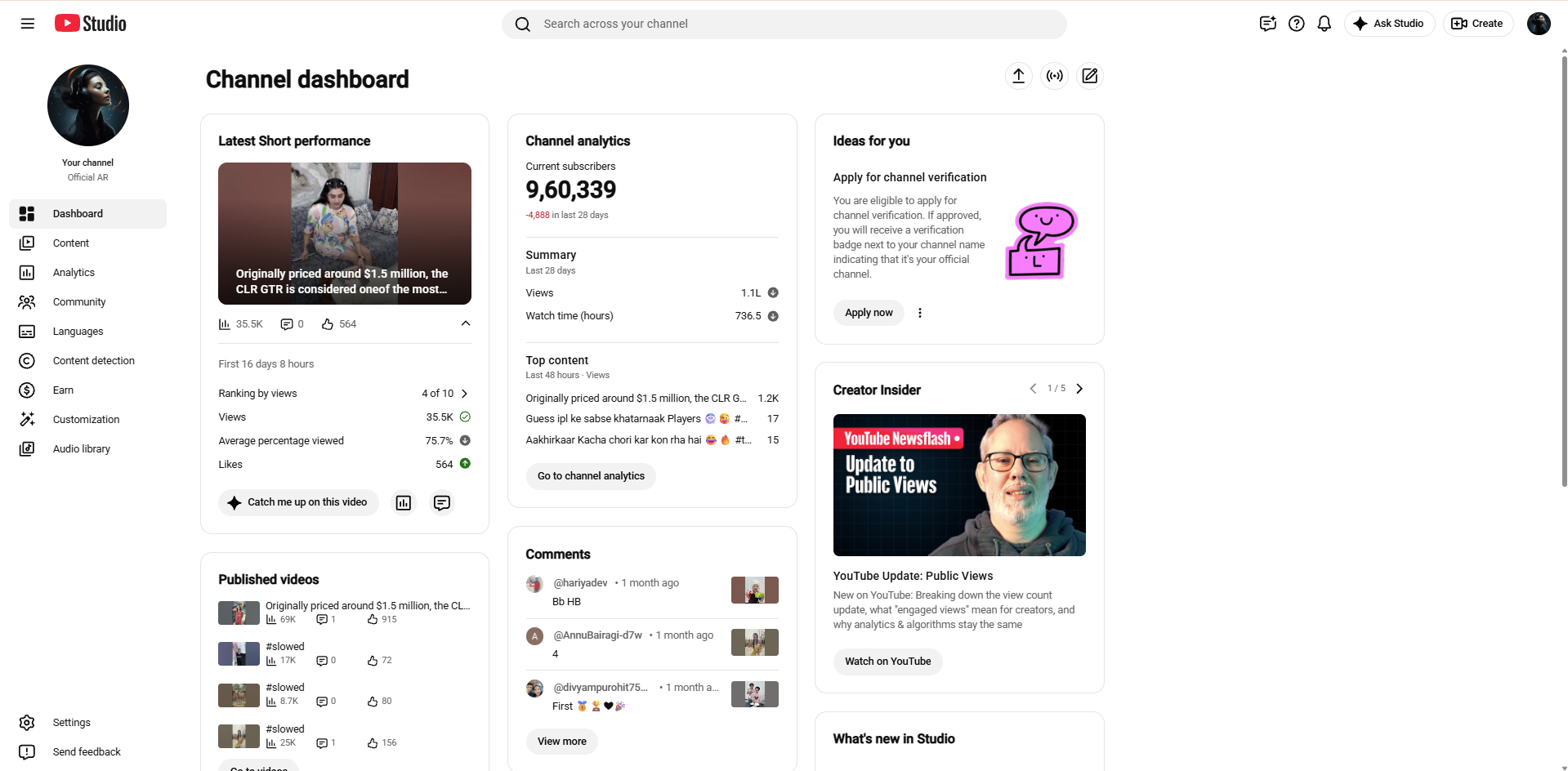Image resolution: width=1568 pixels, height=771 pixels.
Task: Click the Go live icon
Action: pyautogui.click(x=1055, y=76)
